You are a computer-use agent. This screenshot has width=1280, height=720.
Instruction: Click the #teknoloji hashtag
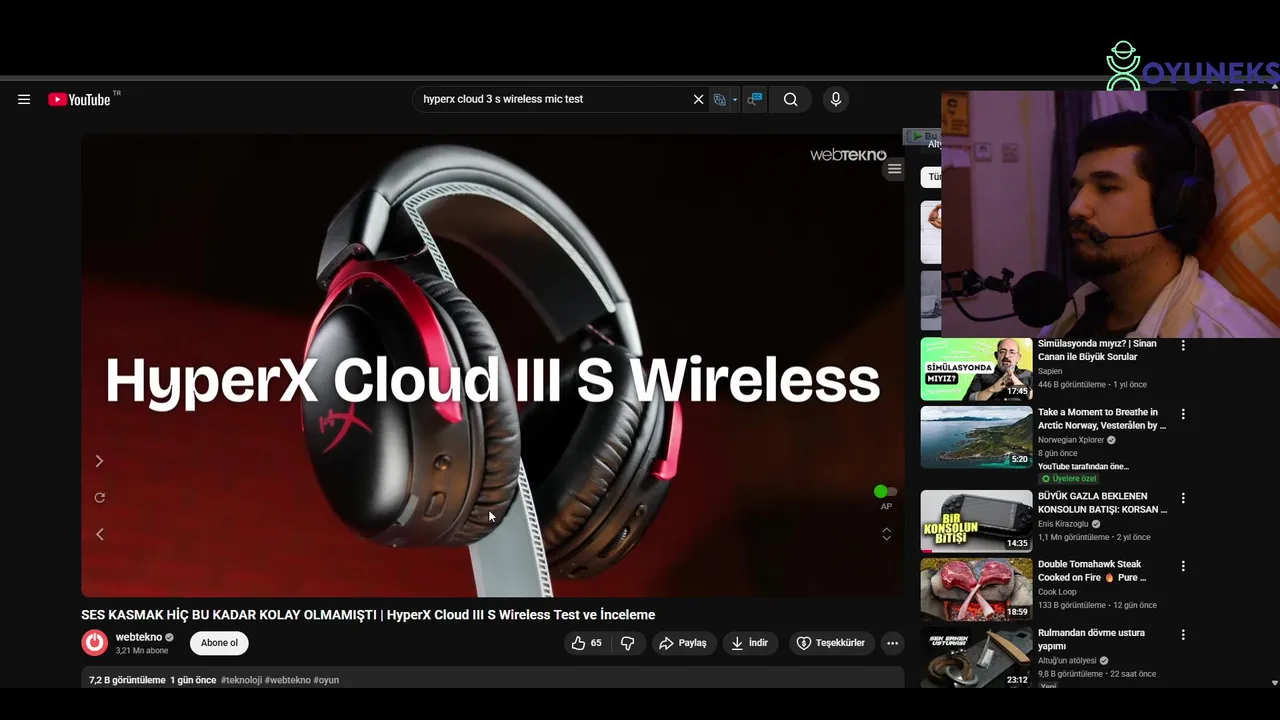[x=241, y=680]
